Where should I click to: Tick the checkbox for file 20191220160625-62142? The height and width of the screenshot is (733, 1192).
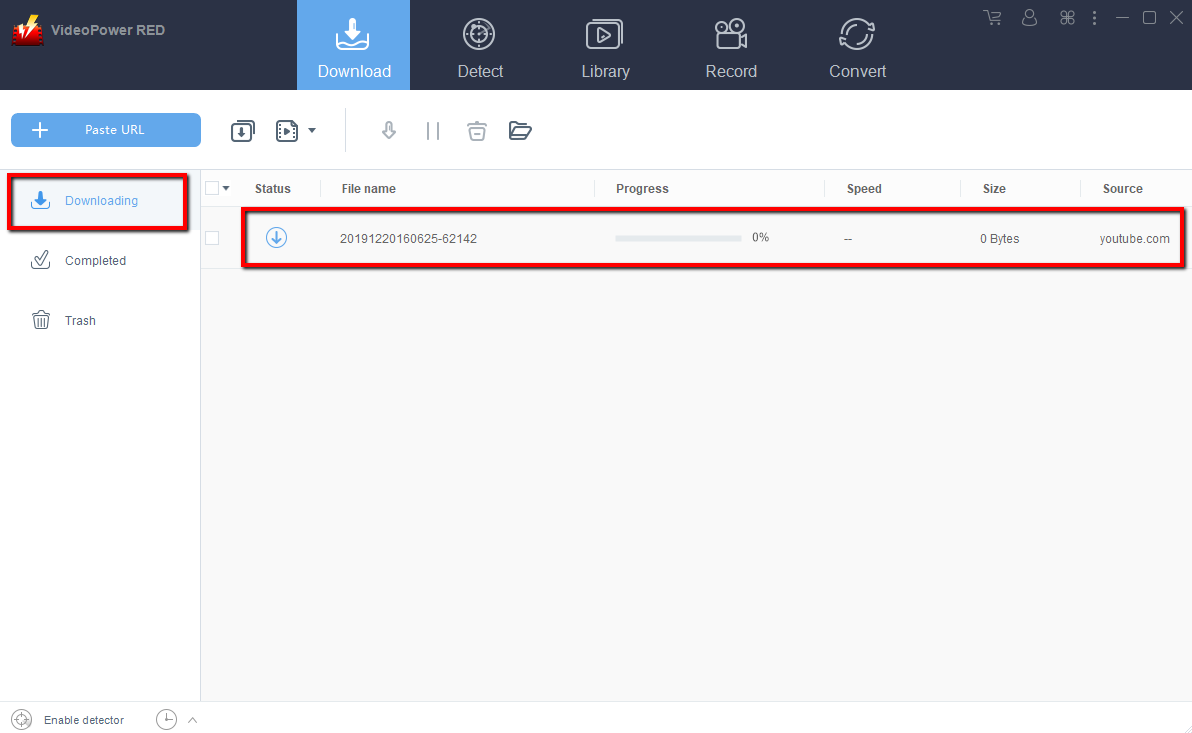click(x=212, y=238)
